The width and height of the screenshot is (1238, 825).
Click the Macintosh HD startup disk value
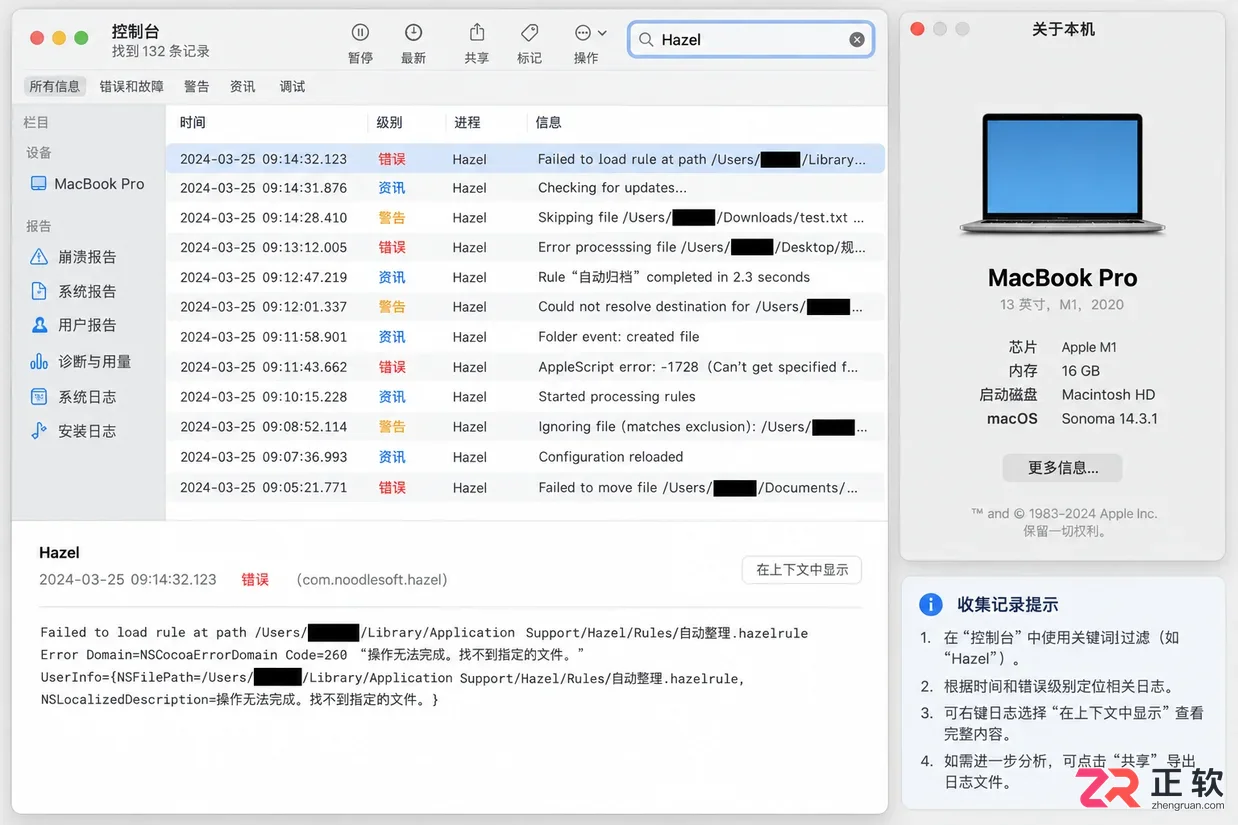tap(1109, 395)
